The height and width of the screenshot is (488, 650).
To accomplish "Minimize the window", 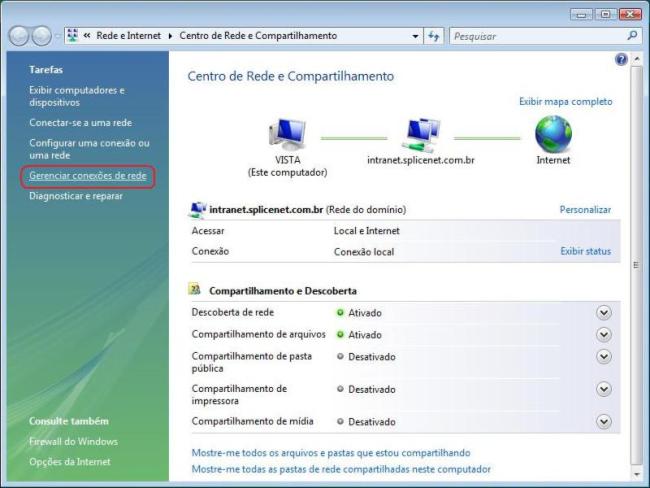I will point(581,15).
